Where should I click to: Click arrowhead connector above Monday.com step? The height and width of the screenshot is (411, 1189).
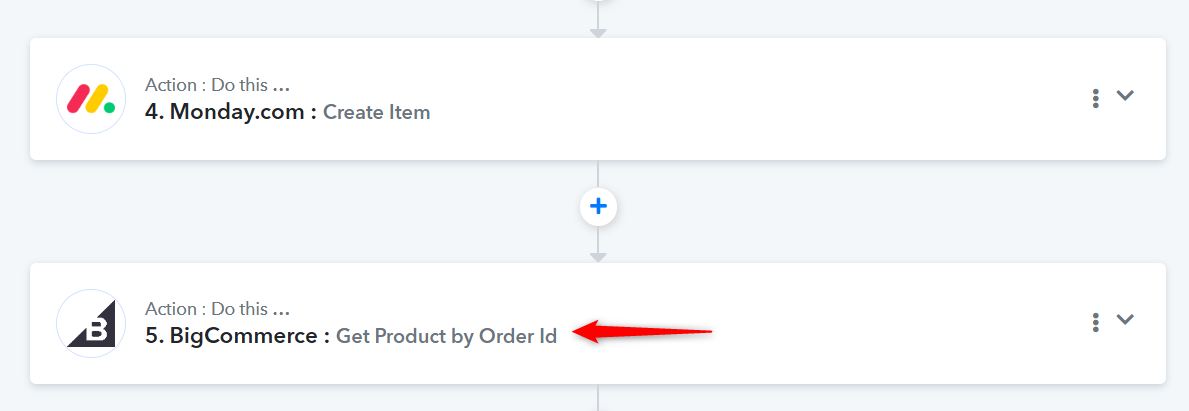(598, 33)
